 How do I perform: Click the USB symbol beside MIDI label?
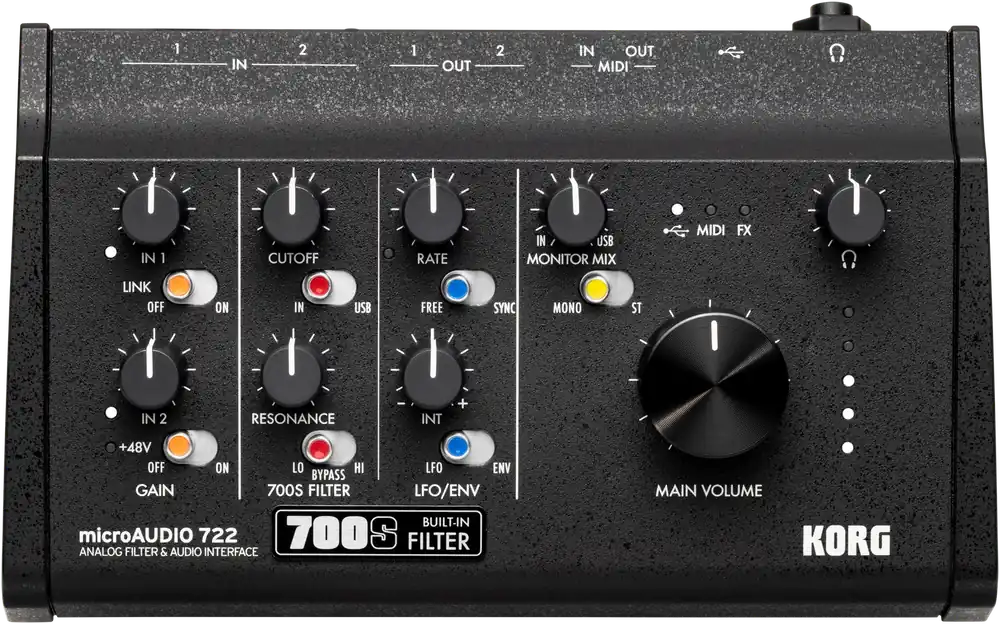pyautogui.click(x=676, y=230)
